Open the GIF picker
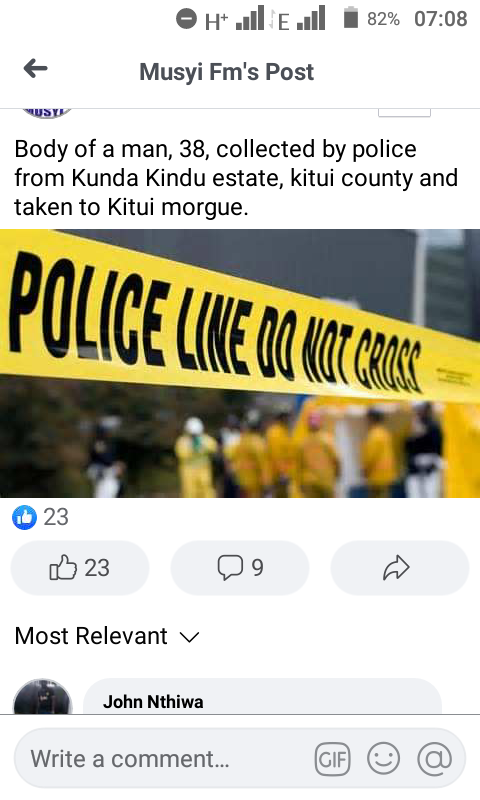This screenshot has height=800, width=480. [x=333, y=759]
